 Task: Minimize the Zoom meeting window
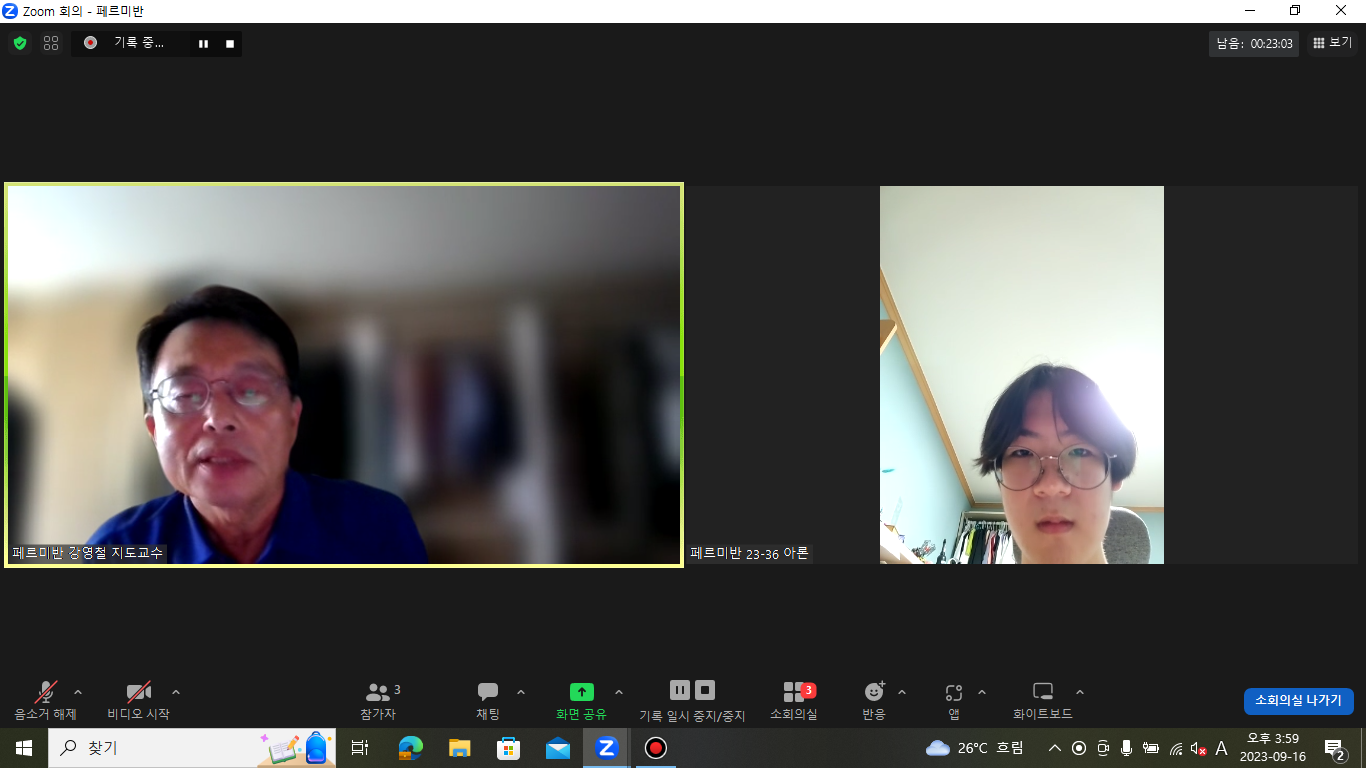click(1250, 11)
